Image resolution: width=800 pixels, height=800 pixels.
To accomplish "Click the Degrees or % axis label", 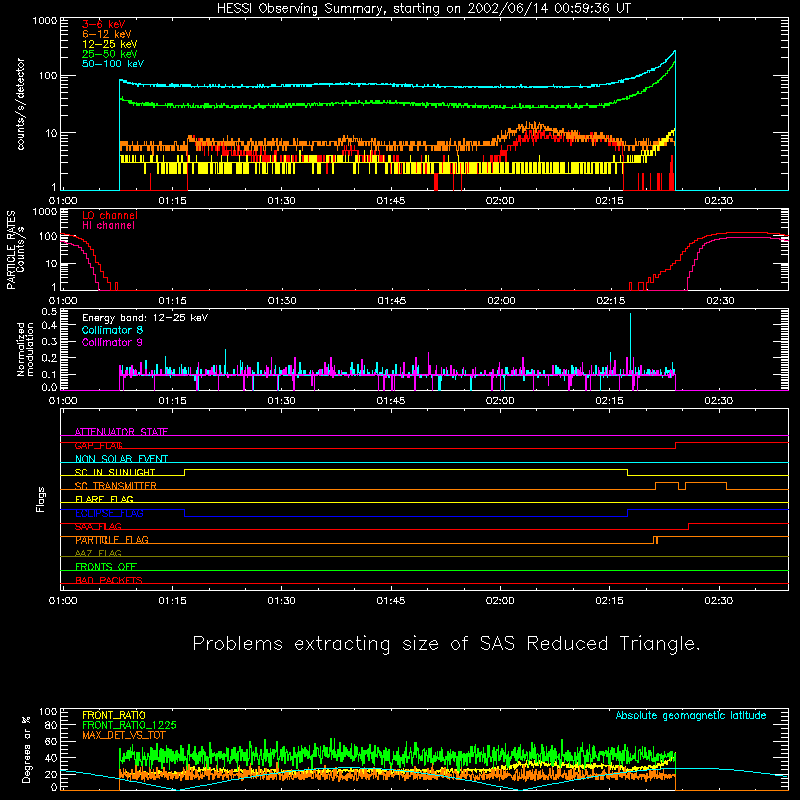I will click(26, 749).
